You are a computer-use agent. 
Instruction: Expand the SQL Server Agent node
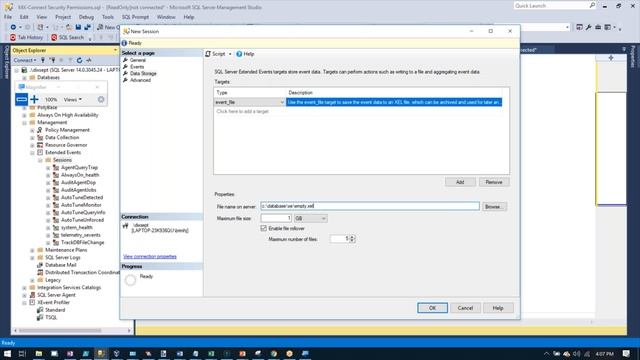24,295
